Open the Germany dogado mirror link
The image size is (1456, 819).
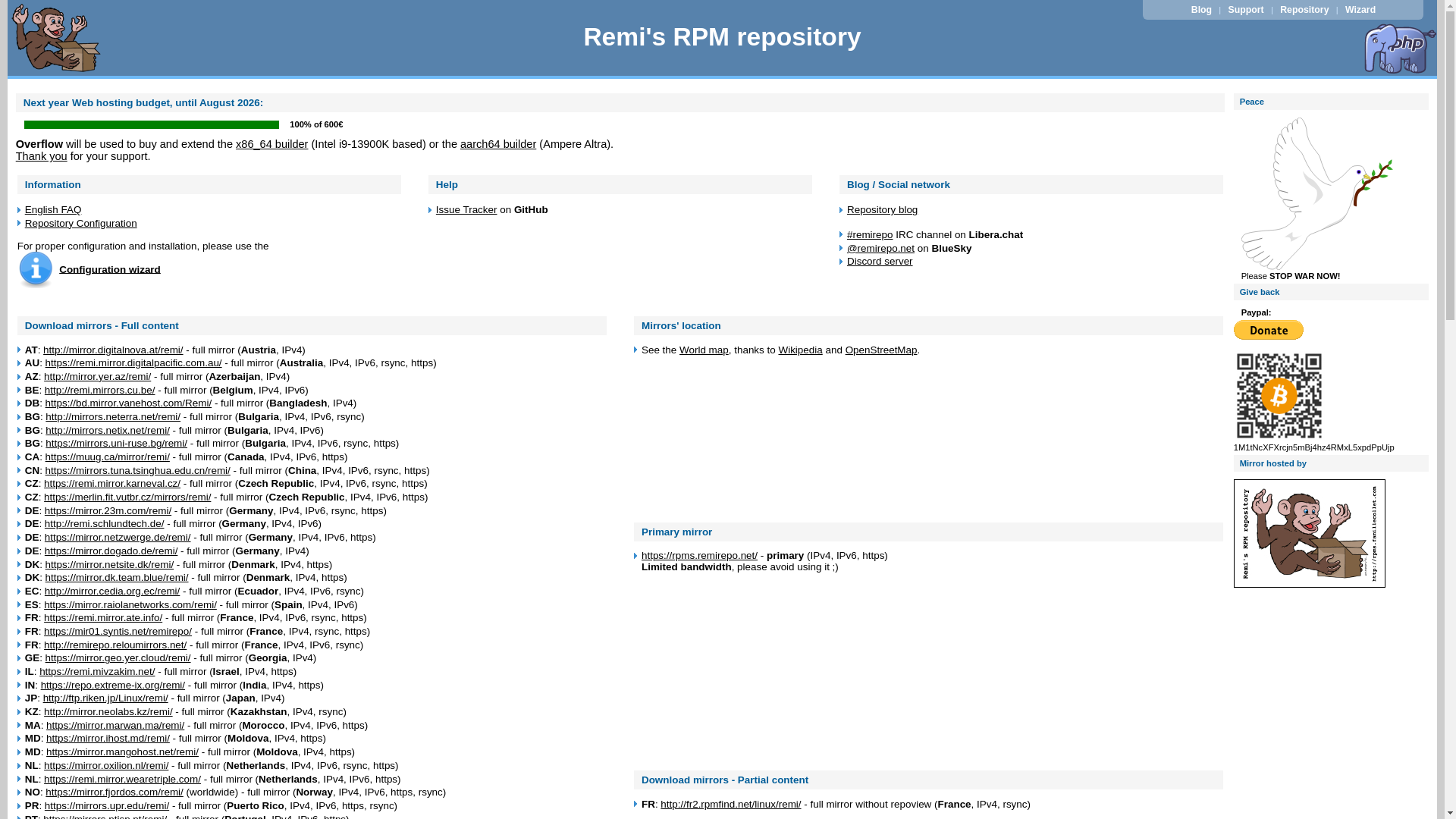click(x=111, y=551)
